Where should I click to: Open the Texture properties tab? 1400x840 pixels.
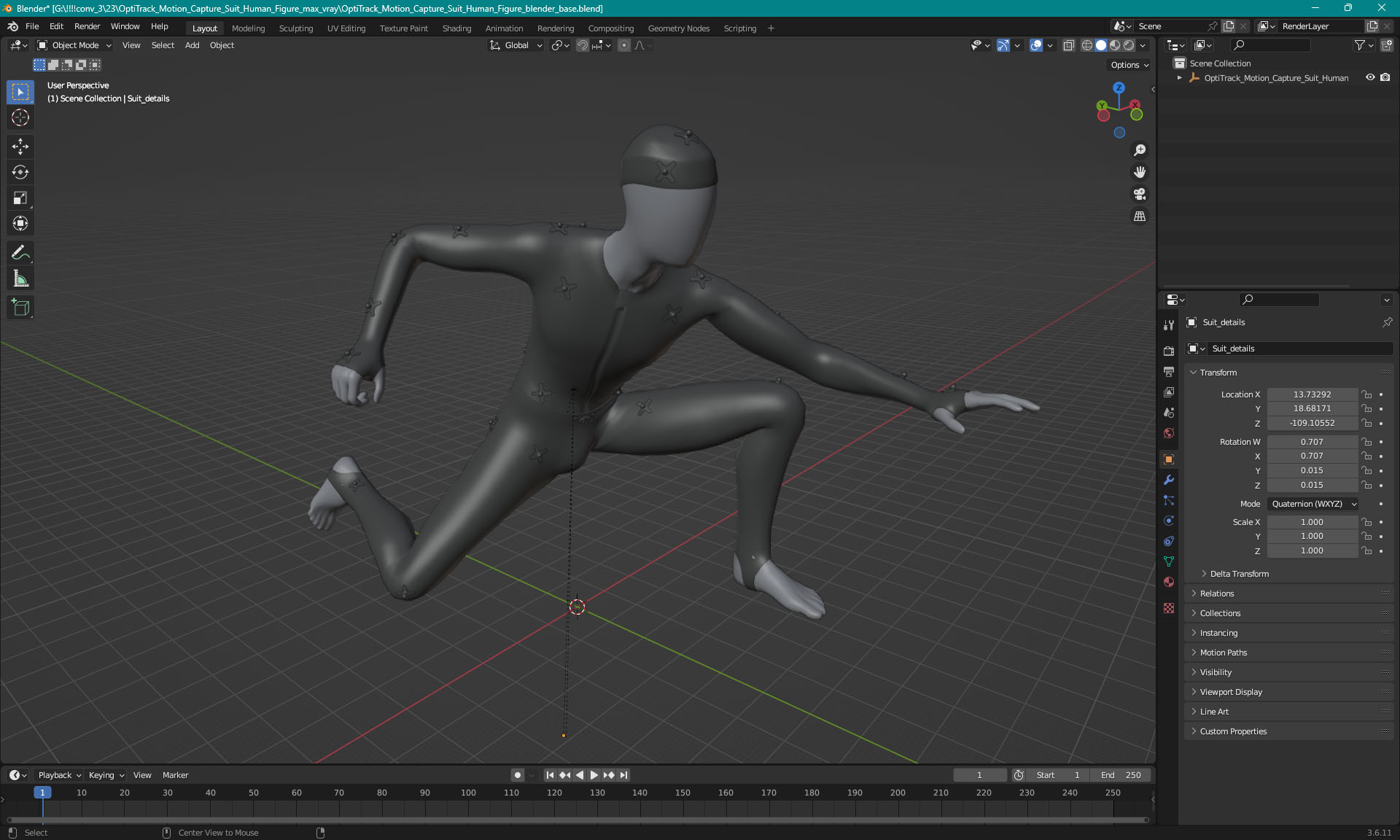1169,608
